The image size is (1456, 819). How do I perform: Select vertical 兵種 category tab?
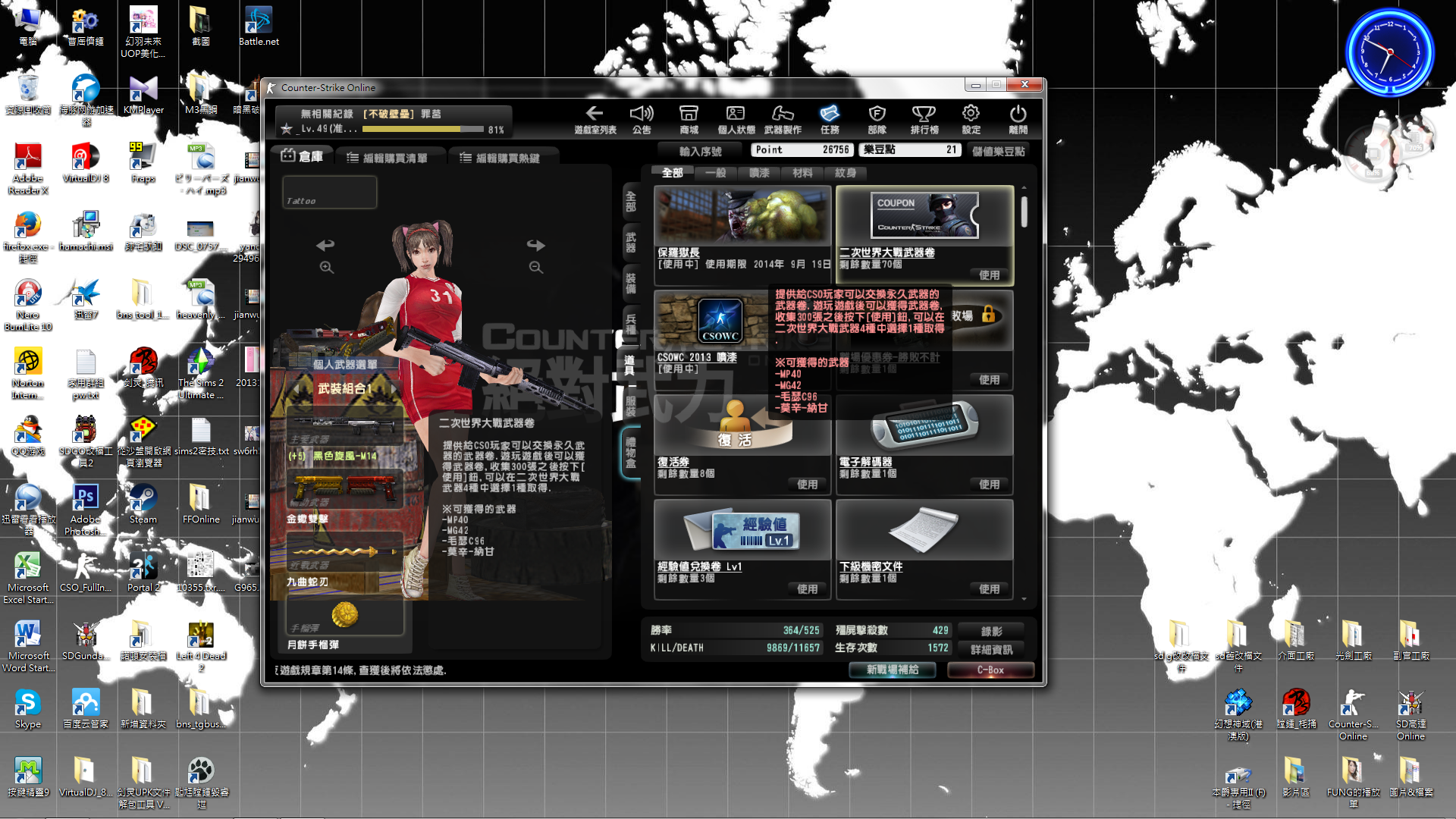tap(631, 325)
